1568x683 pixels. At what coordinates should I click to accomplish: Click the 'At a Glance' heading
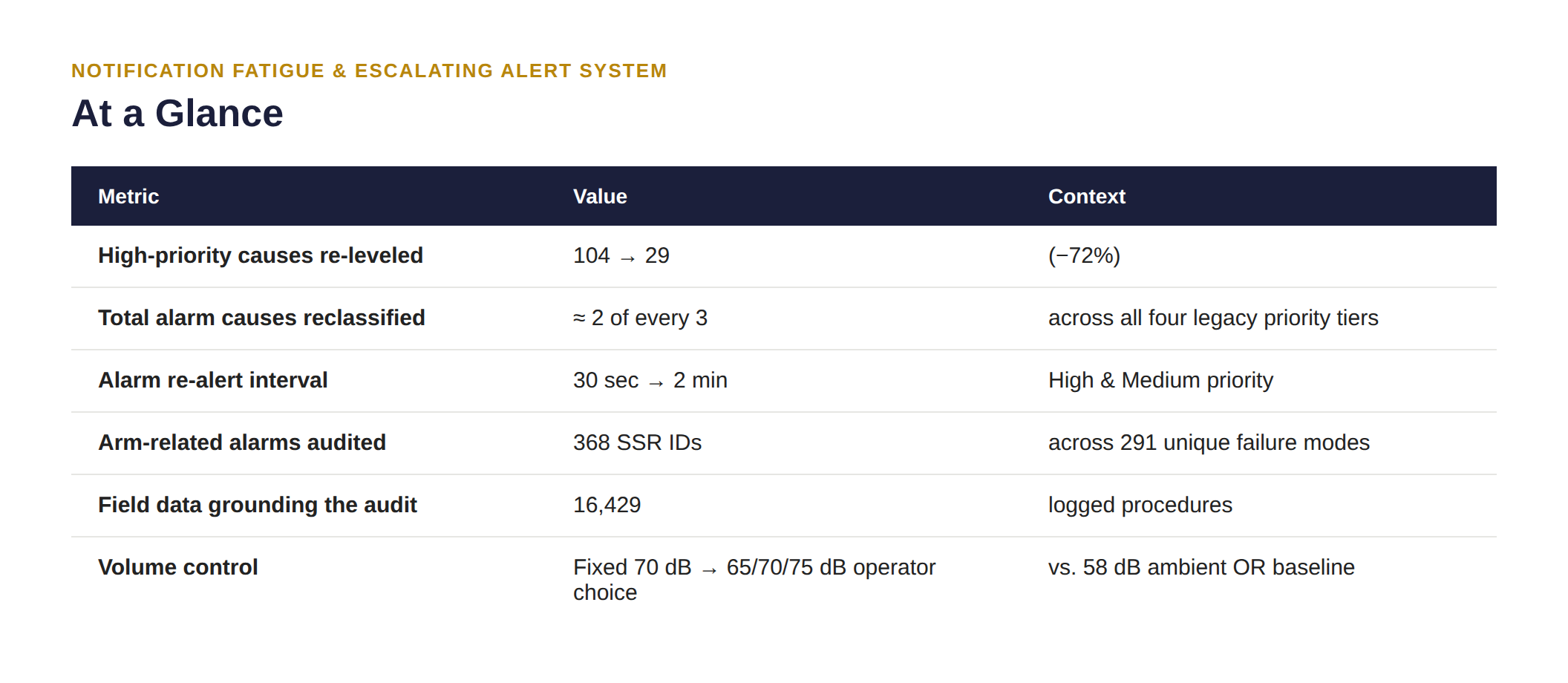tap(177, 114)
